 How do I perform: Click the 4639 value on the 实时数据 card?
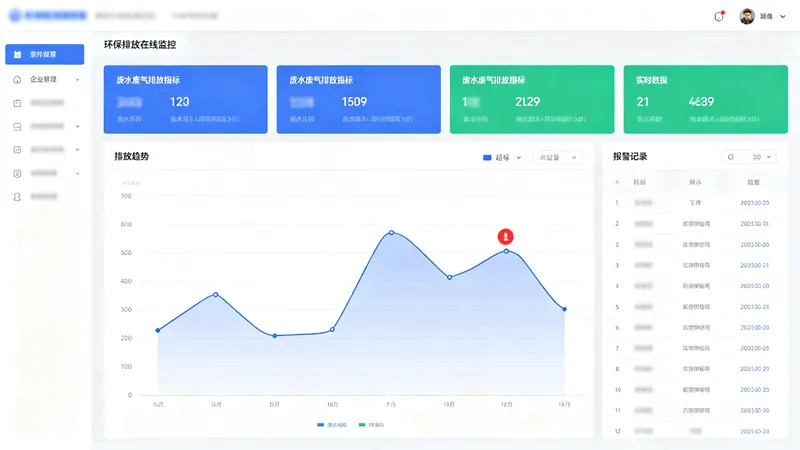click(x=701, y=102)
